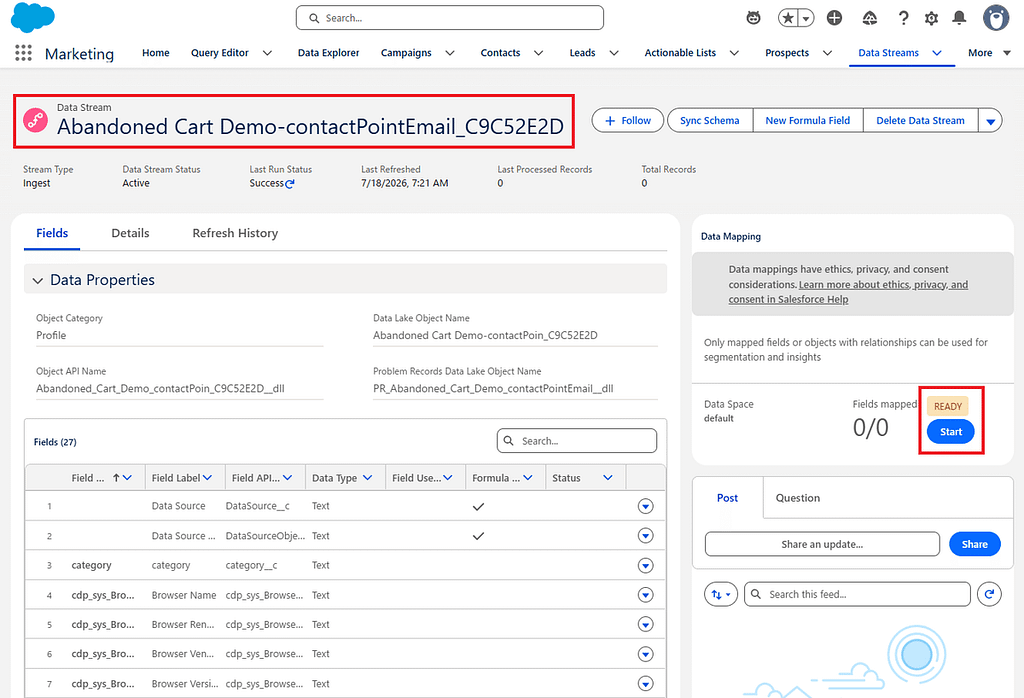This screenshot has height=698, width=1024.
Task: Open the Query Editor nav dropdown
Action: click(267, 53)
